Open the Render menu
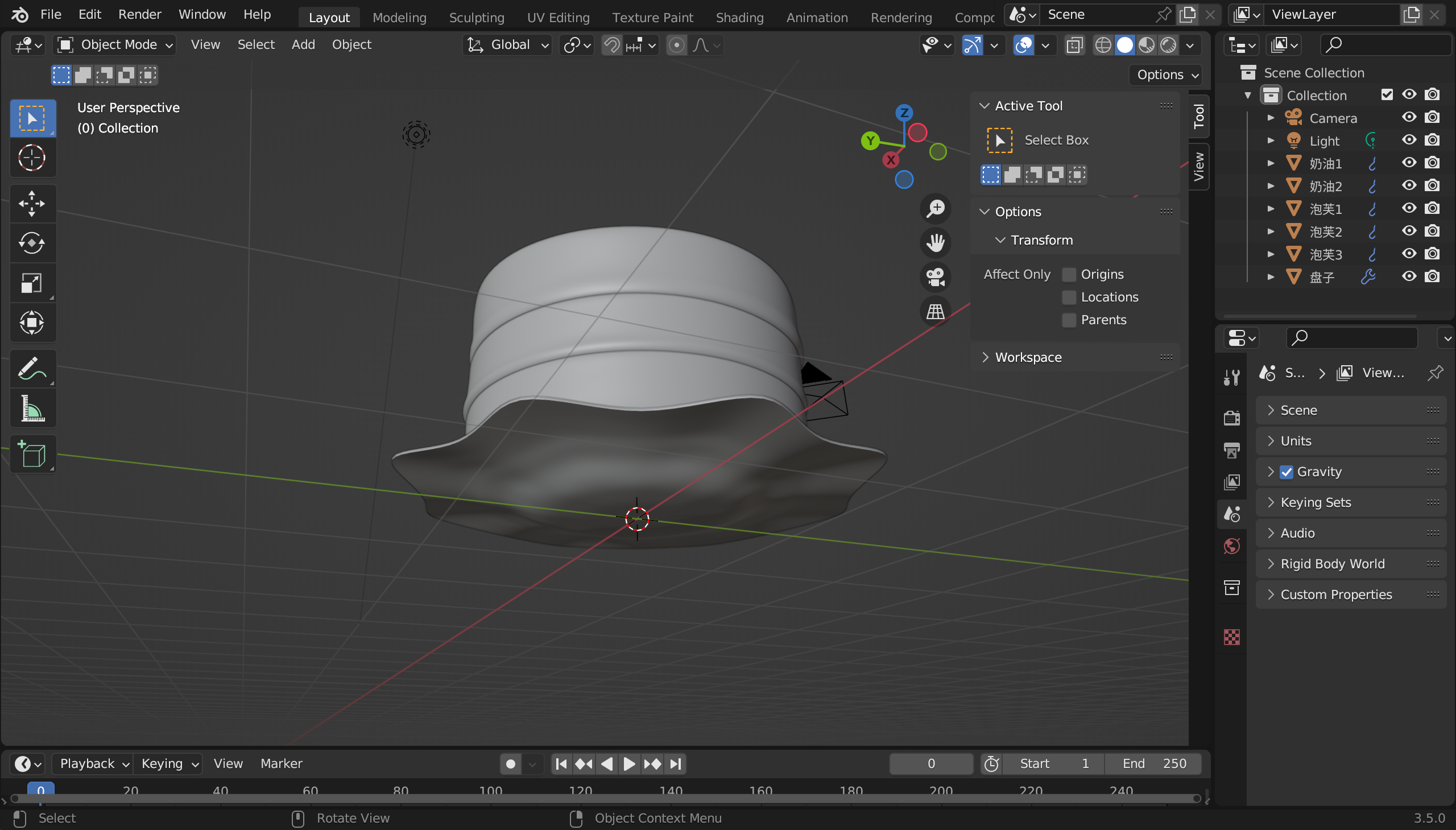This screenshot has height=830, width=1456. tap(139, 15)
